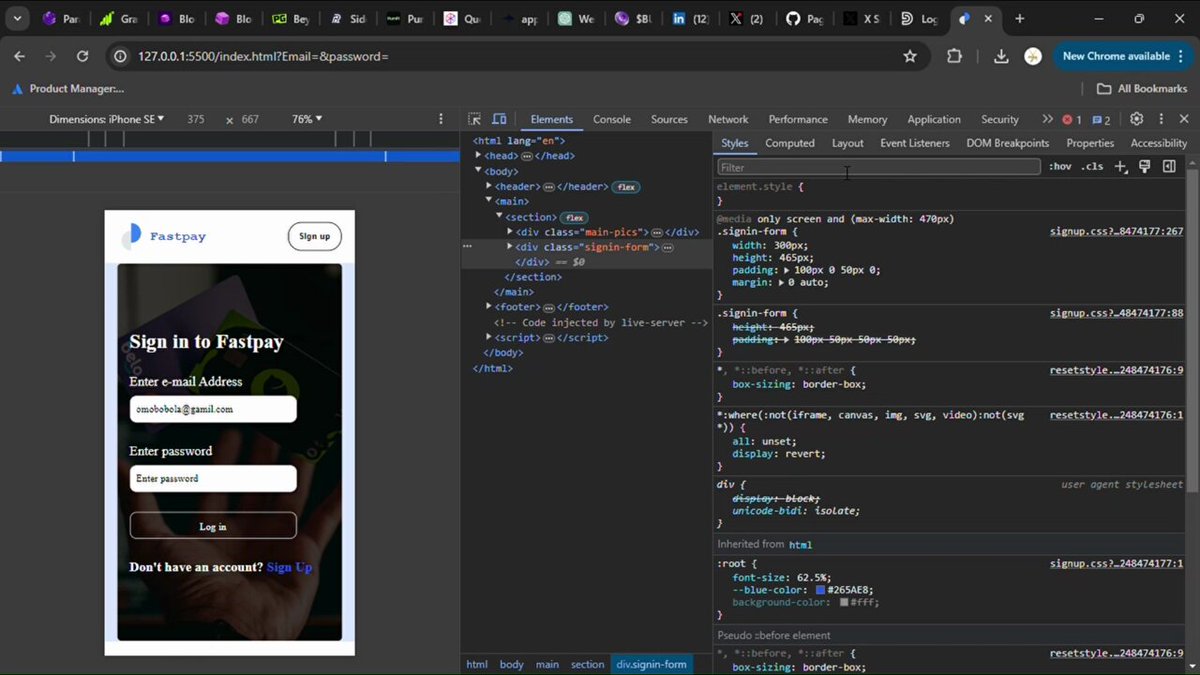1200x675 pixels.
Task: Expand the head element node
Action: click(x=479, y=156)
